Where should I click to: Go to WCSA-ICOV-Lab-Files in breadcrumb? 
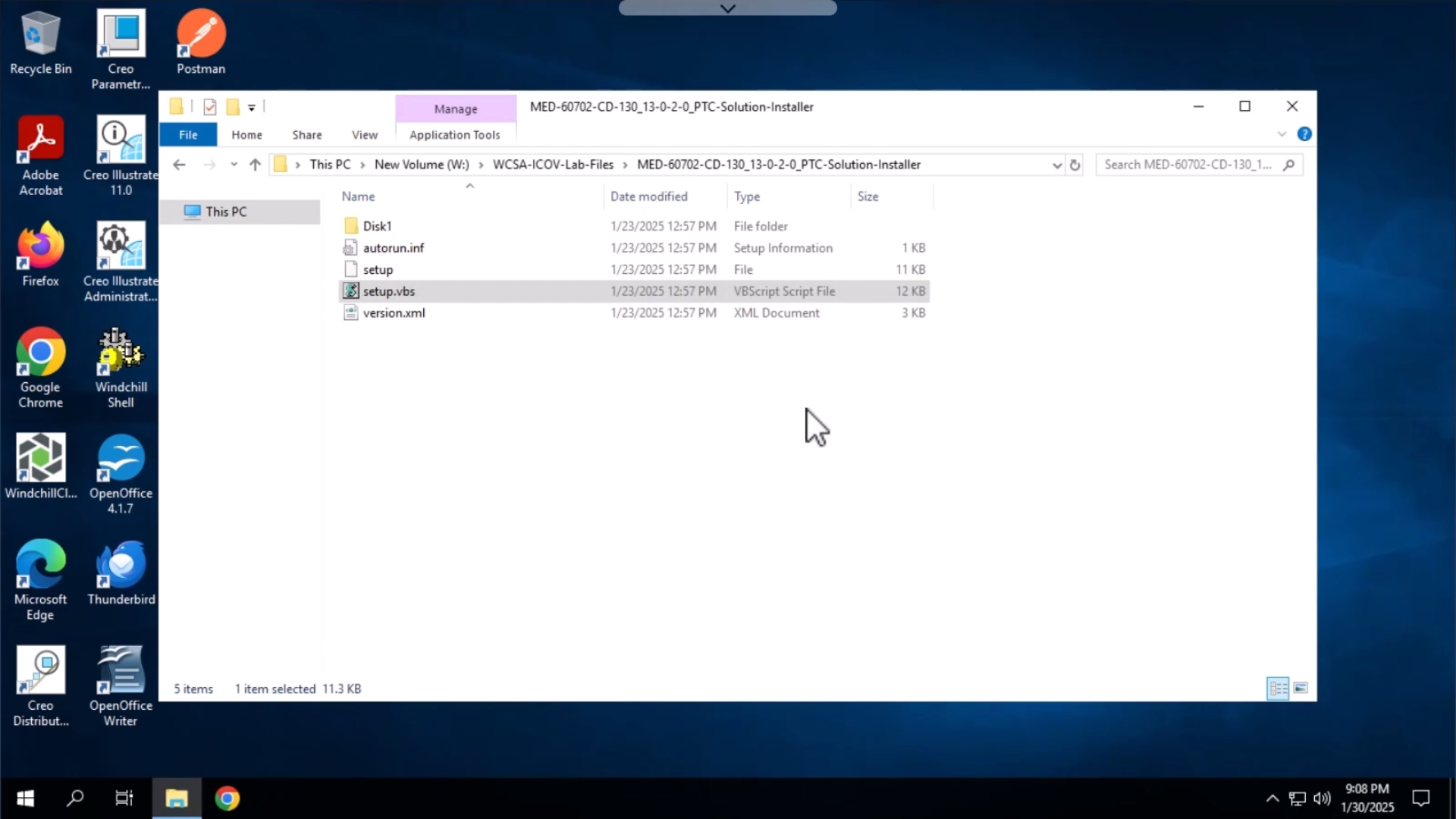click(x=553, y=165)
